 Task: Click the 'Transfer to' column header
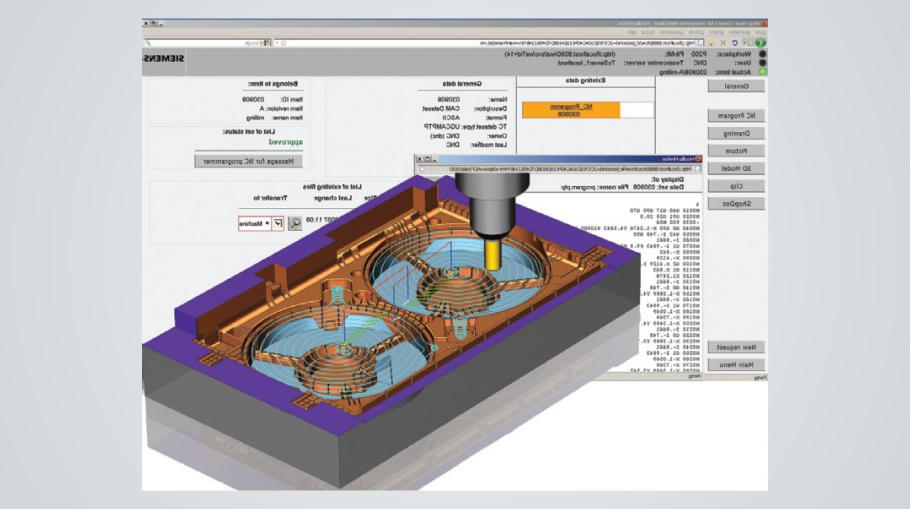point(270,198)
